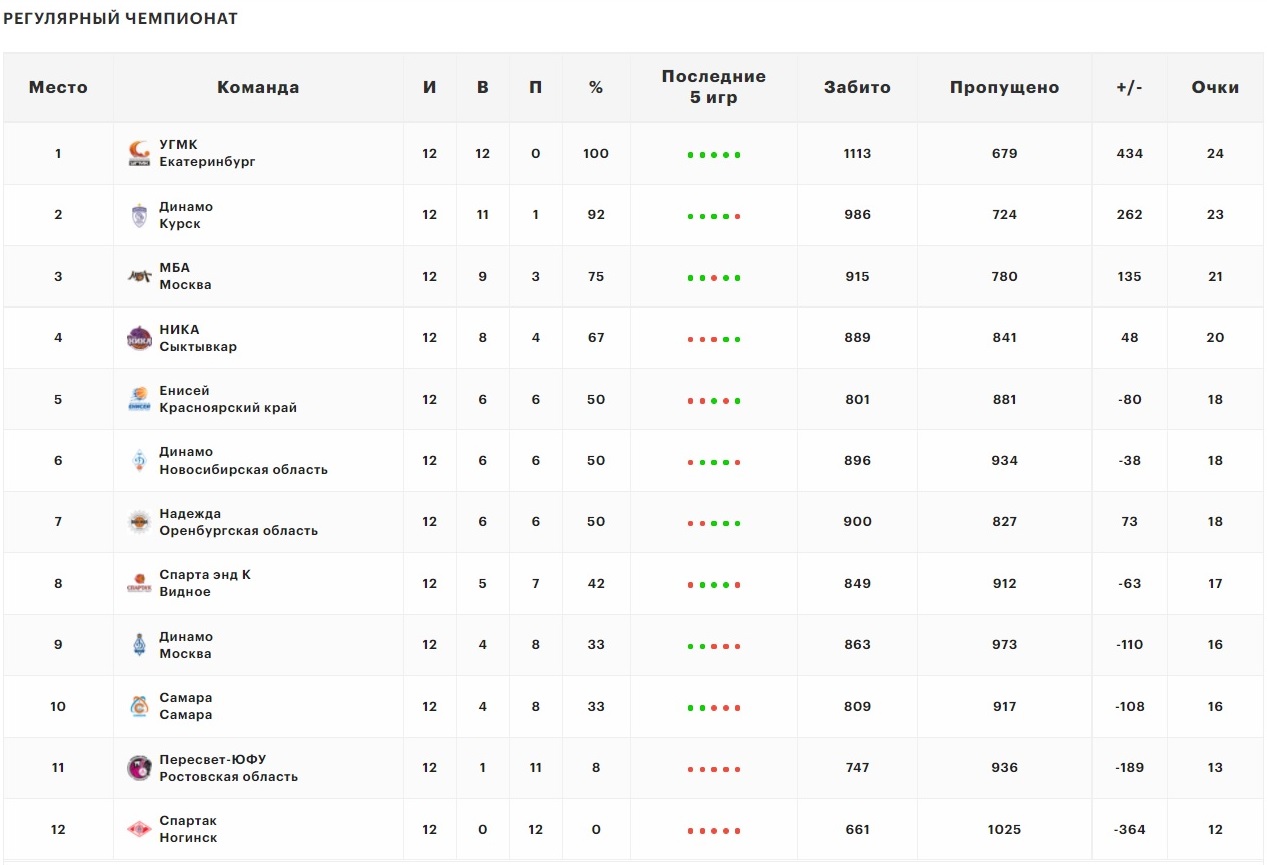Click the МБА Москва team logo
Viewport: 1267px width, 865px height.
click(x=139, y=277)
